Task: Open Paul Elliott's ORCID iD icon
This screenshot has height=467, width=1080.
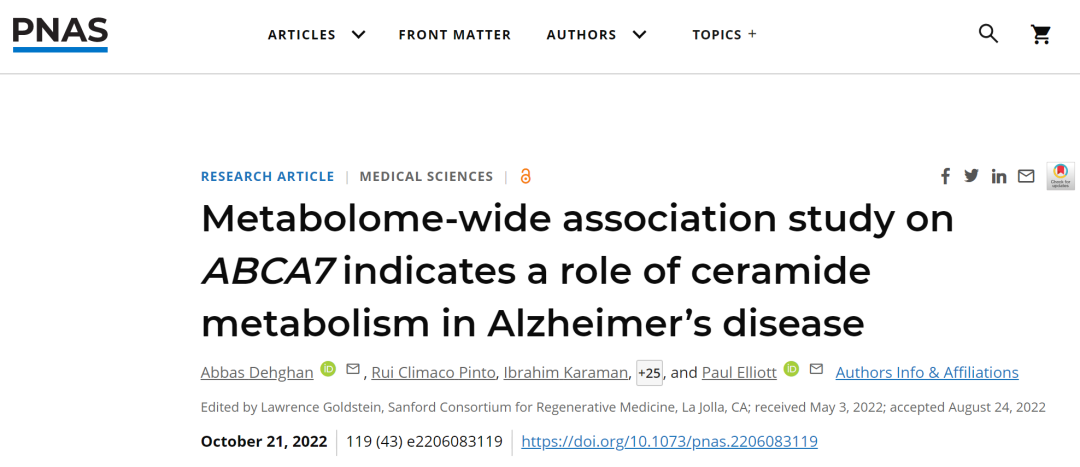Action: 791,369
